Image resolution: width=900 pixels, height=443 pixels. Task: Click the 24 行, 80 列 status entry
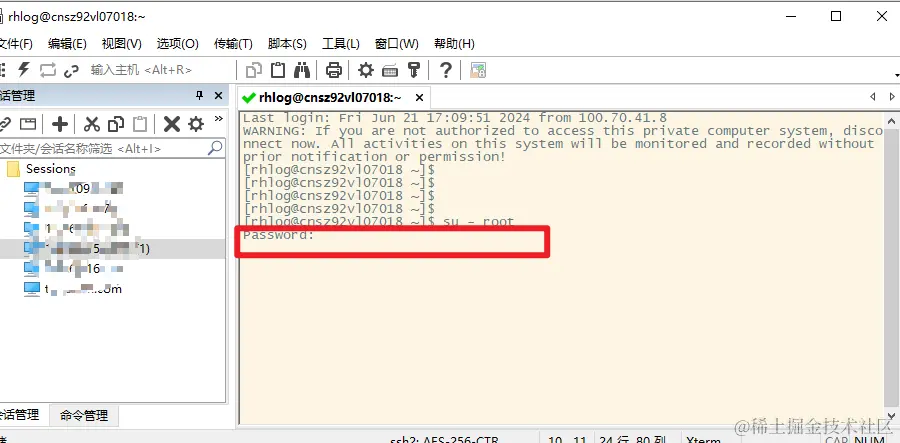[x=633, y=440]
